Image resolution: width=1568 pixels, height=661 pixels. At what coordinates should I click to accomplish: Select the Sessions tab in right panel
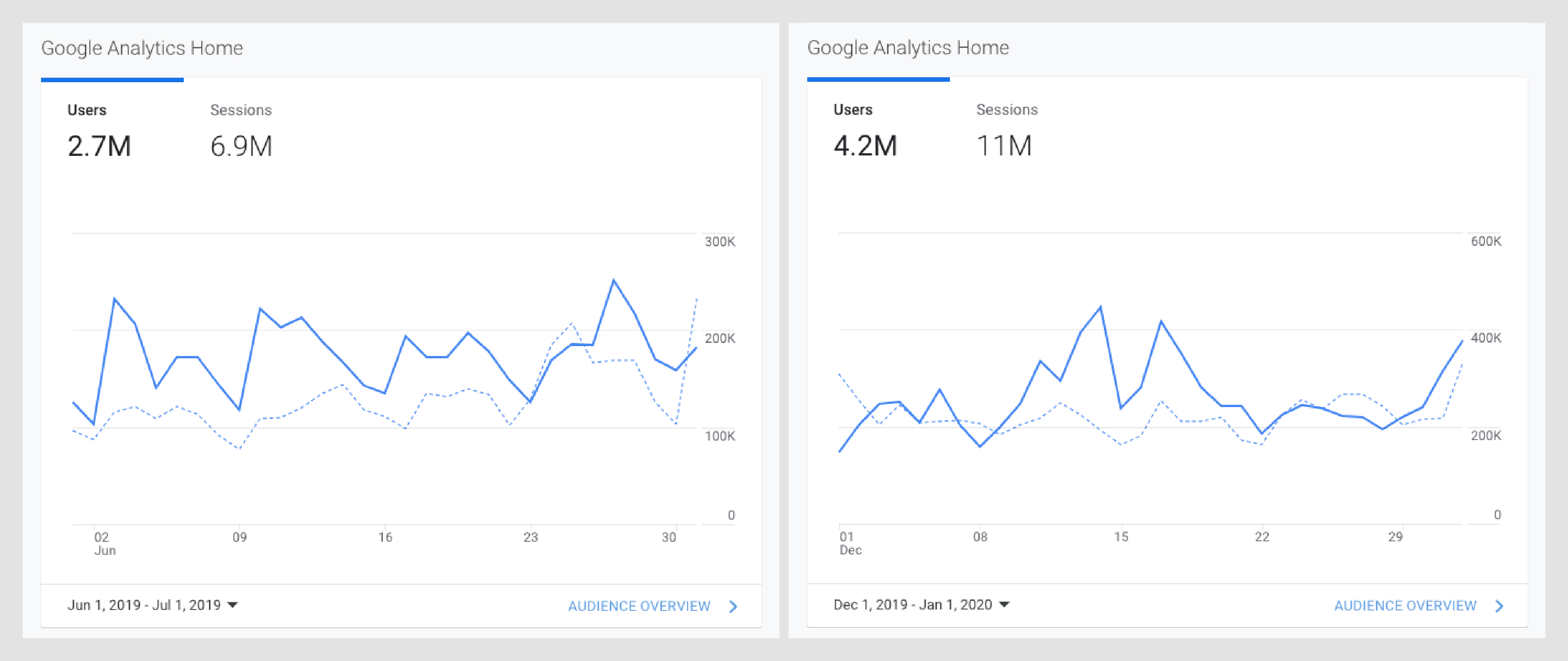tap(1006, 110)
